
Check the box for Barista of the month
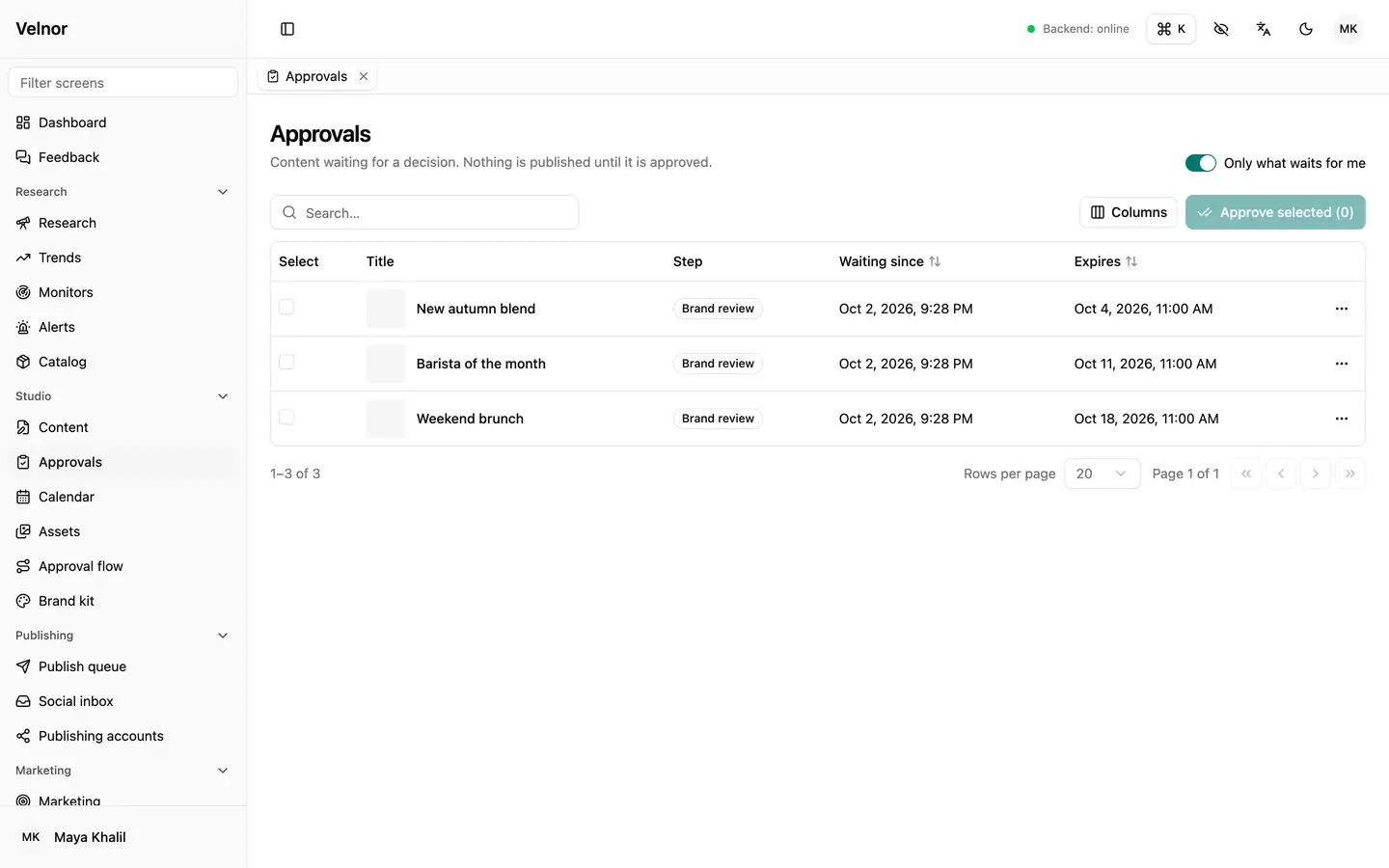point(286,362)
